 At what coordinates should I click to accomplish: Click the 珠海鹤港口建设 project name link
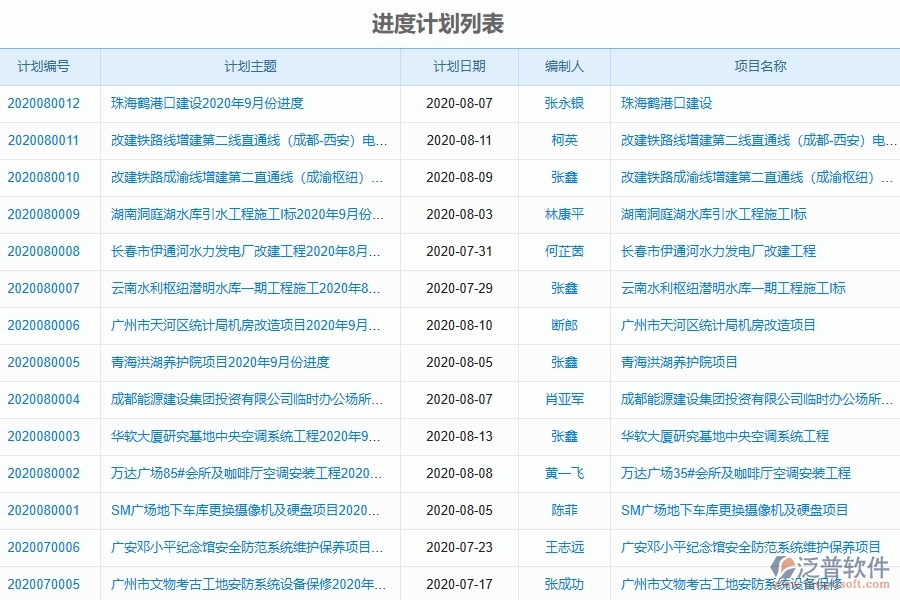(669, 103)
